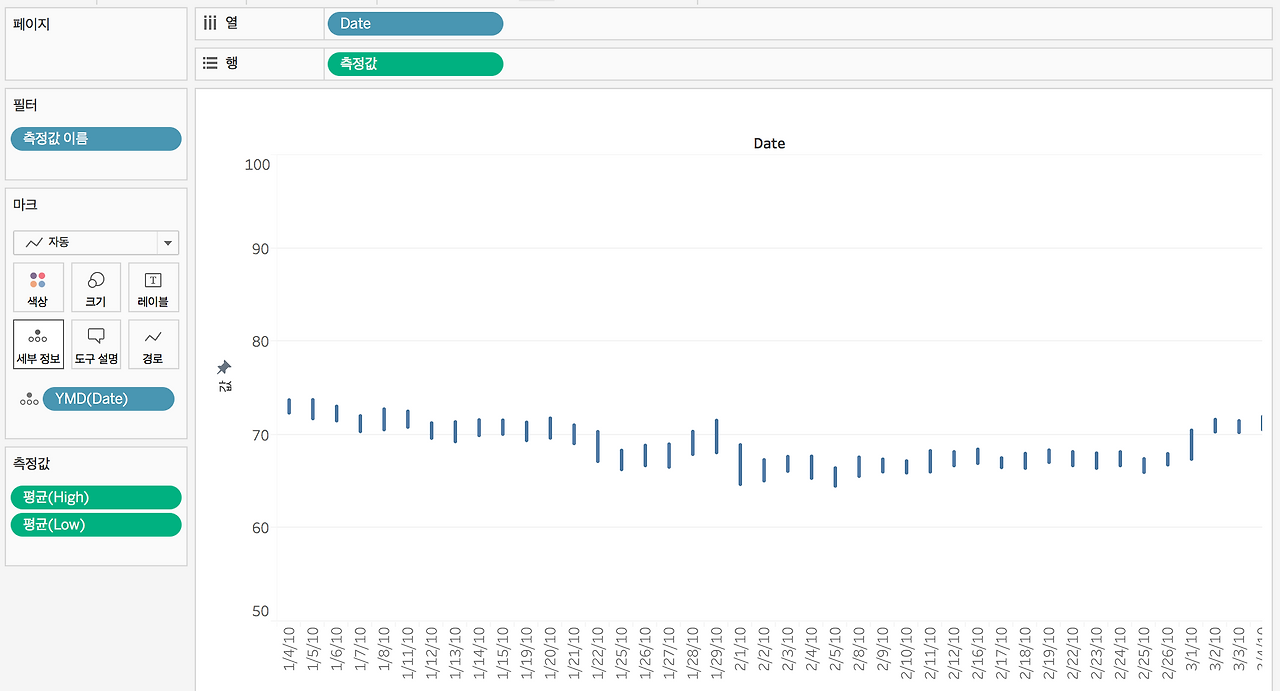Click the 70 axis label
This screenshot has width=1280, height=691.
(x=260, y=435)
